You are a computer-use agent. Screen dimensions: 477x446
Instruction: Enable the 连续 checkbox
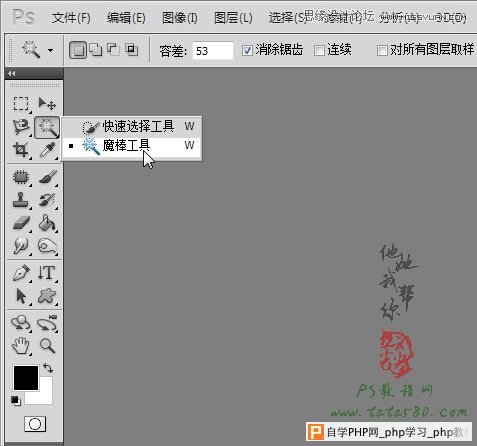click(x=319, y=51)
